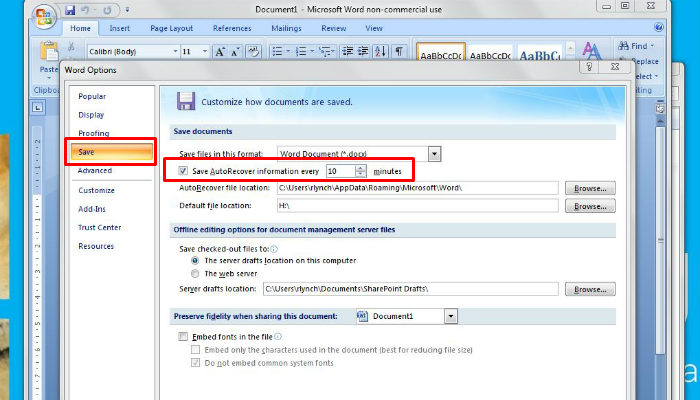Enable Embed fonts in the file
The height and width of the screenshot is (400, 700).
[x=183, y=337]
